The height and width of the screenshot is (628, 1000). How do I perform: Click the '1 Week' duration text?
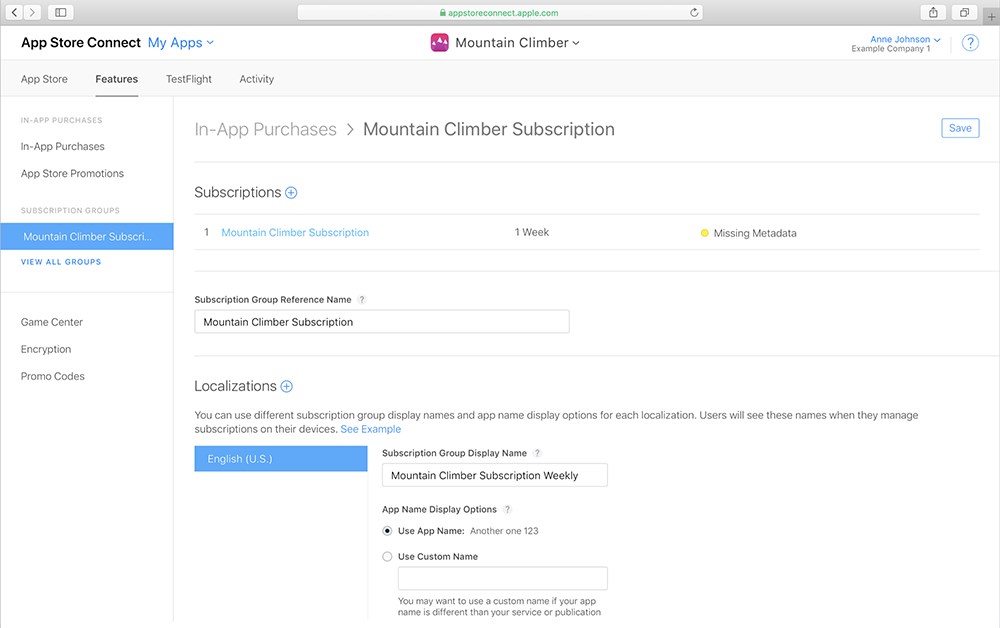(x=532, y=233)
